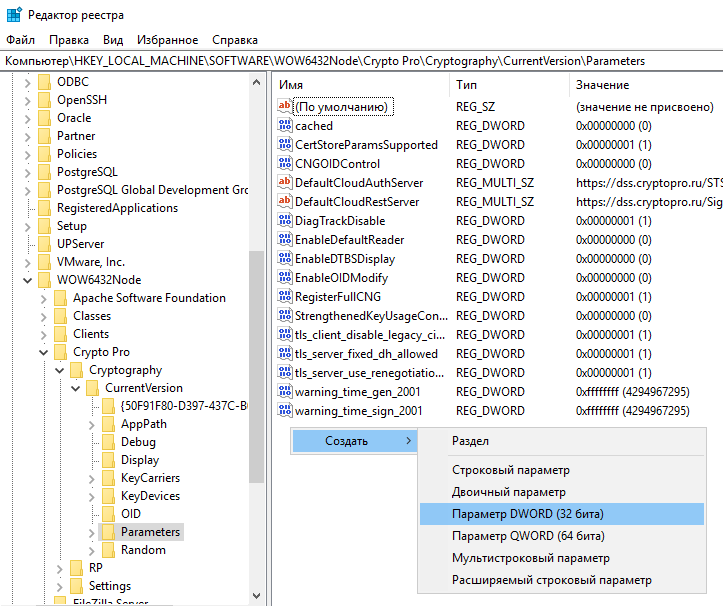Click the string icon of DefaultCloudAuthServer

point(284,182)
